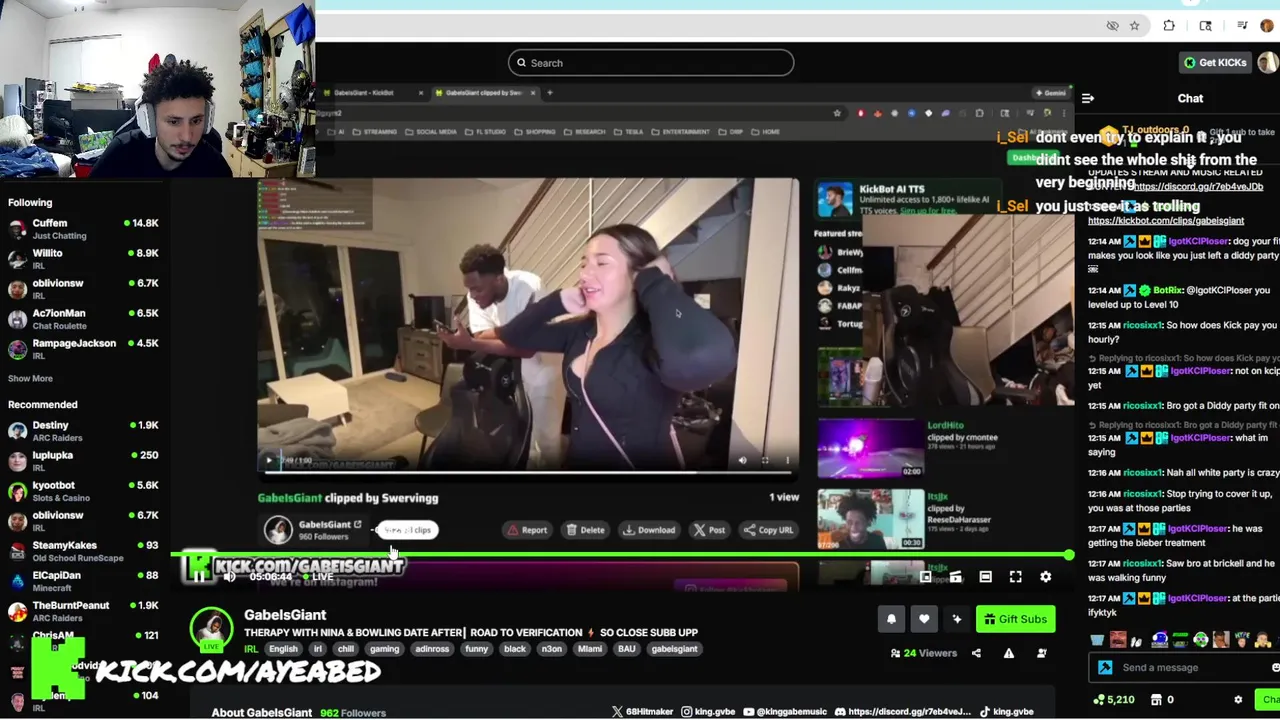The height and width of the screenshot is (720, 1280).
Task: Open kickbot.com clips link in chat
Action: coord(1166,221)
